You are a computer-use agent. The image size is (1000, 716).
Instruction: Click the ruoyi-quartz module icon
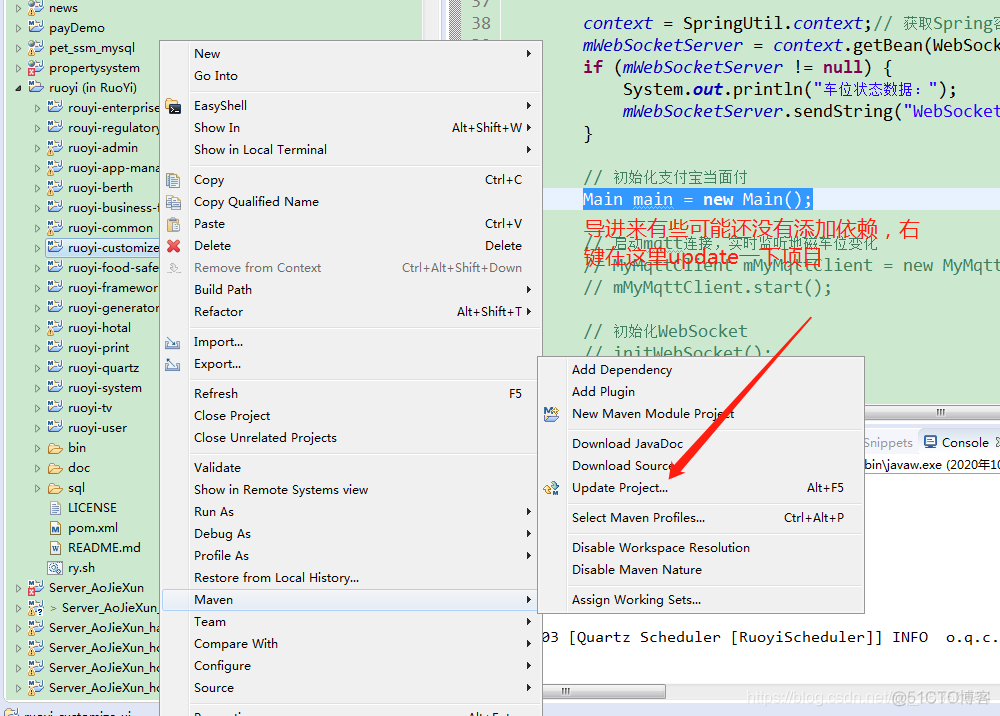[55, 368]
